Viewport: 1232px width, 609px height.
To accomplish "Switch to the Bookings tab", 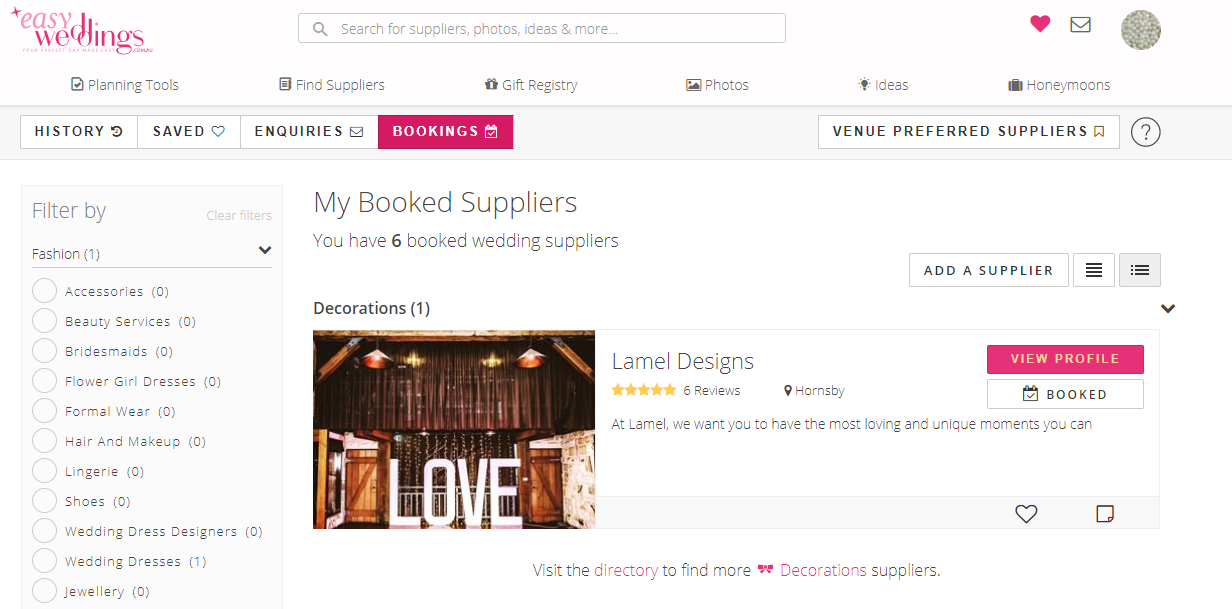I will tap(445, 131).
